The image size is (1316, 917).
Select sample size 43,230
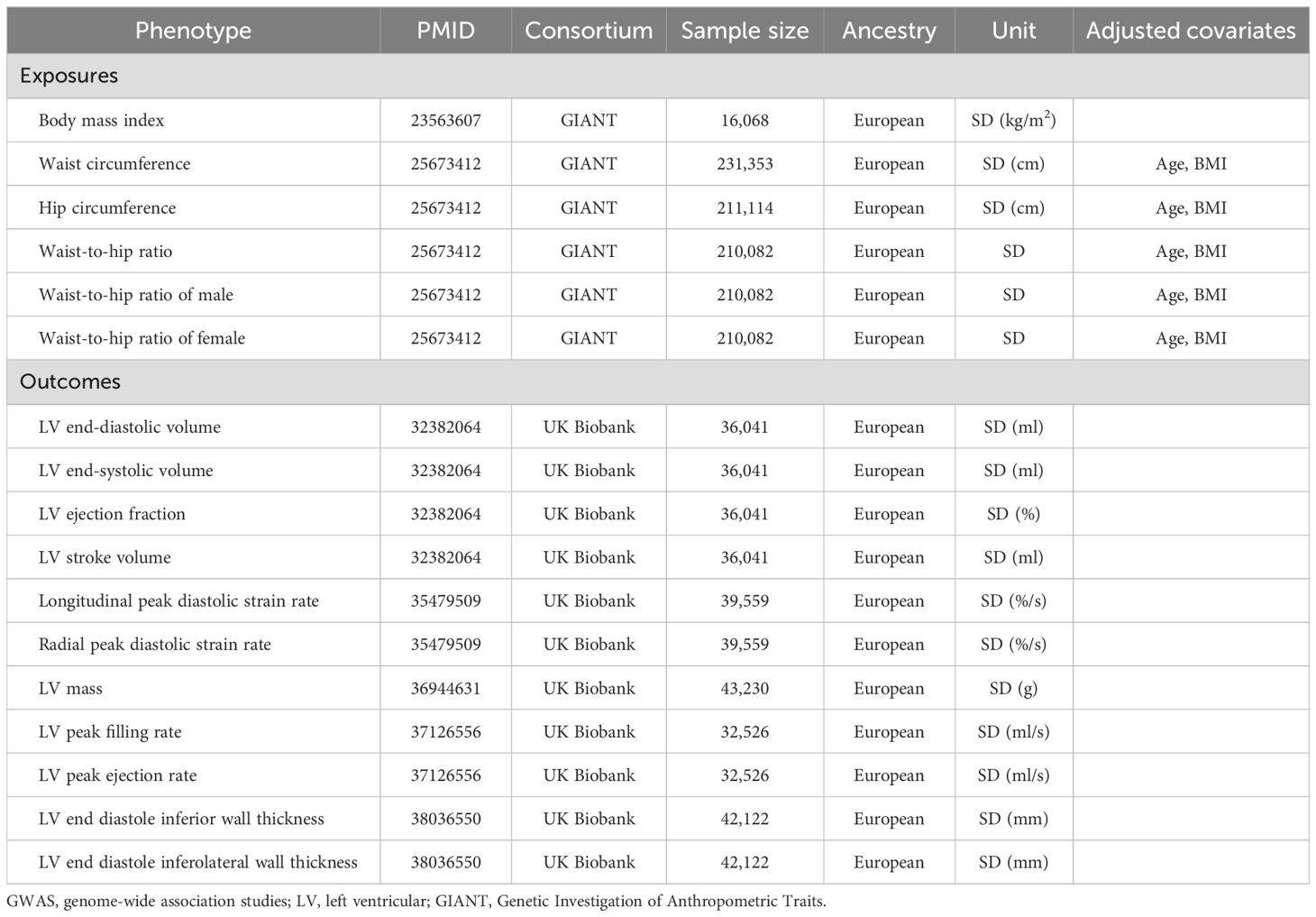[745, 688]
